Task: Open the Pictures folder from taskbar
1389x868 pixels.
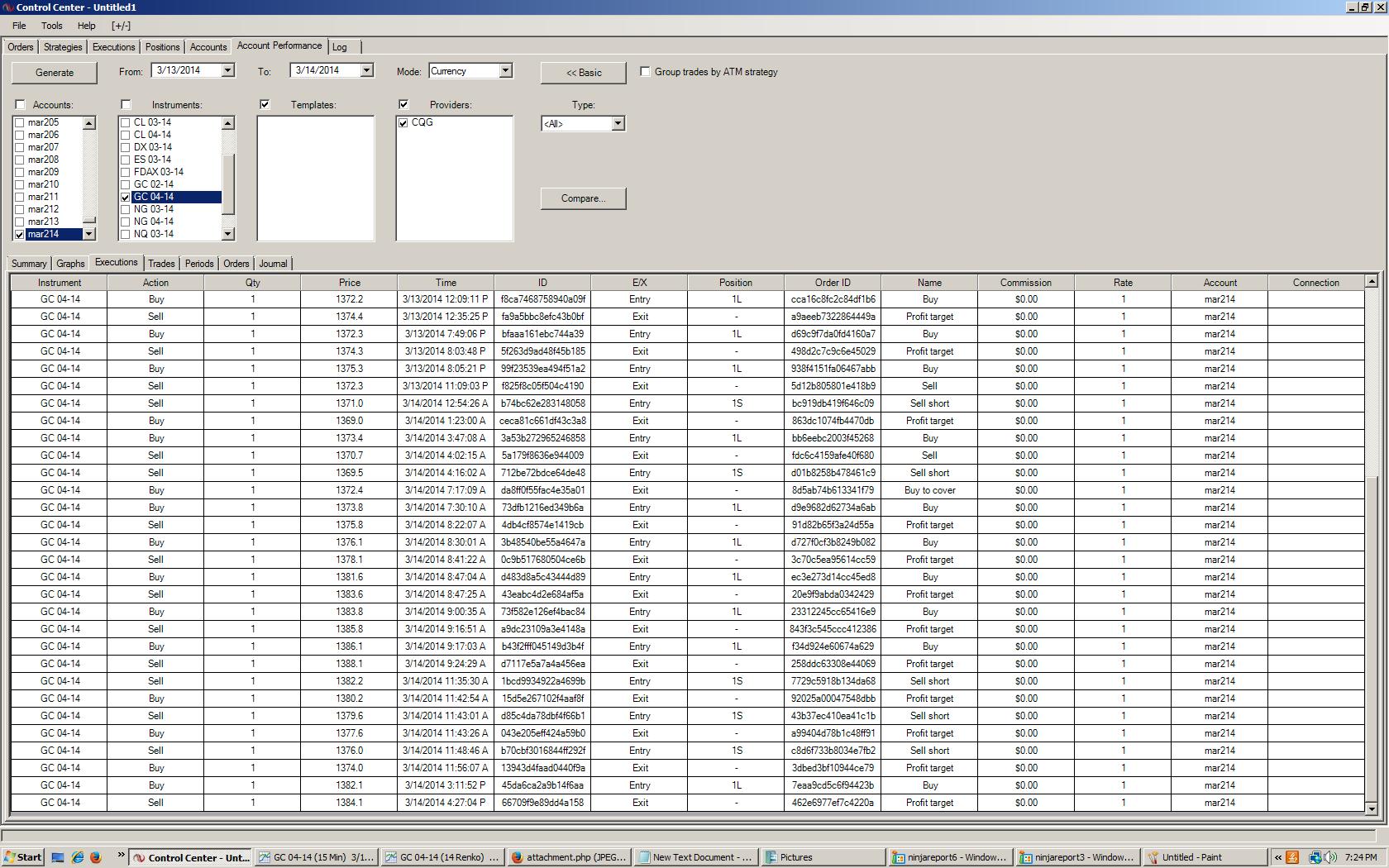Action: pos(822,857)
